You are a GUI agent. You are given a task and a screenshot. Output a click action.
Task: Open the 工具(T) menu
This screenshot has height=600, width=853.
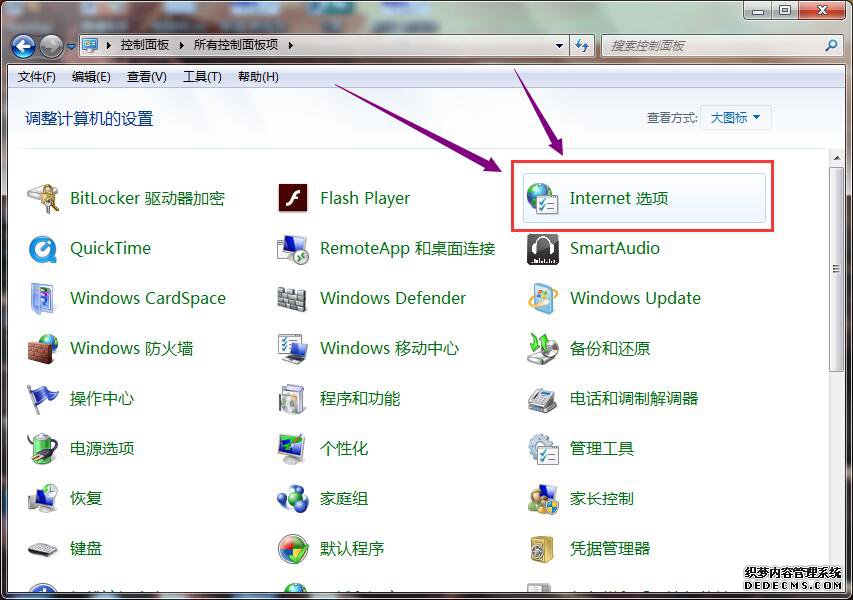pos(202,77)
